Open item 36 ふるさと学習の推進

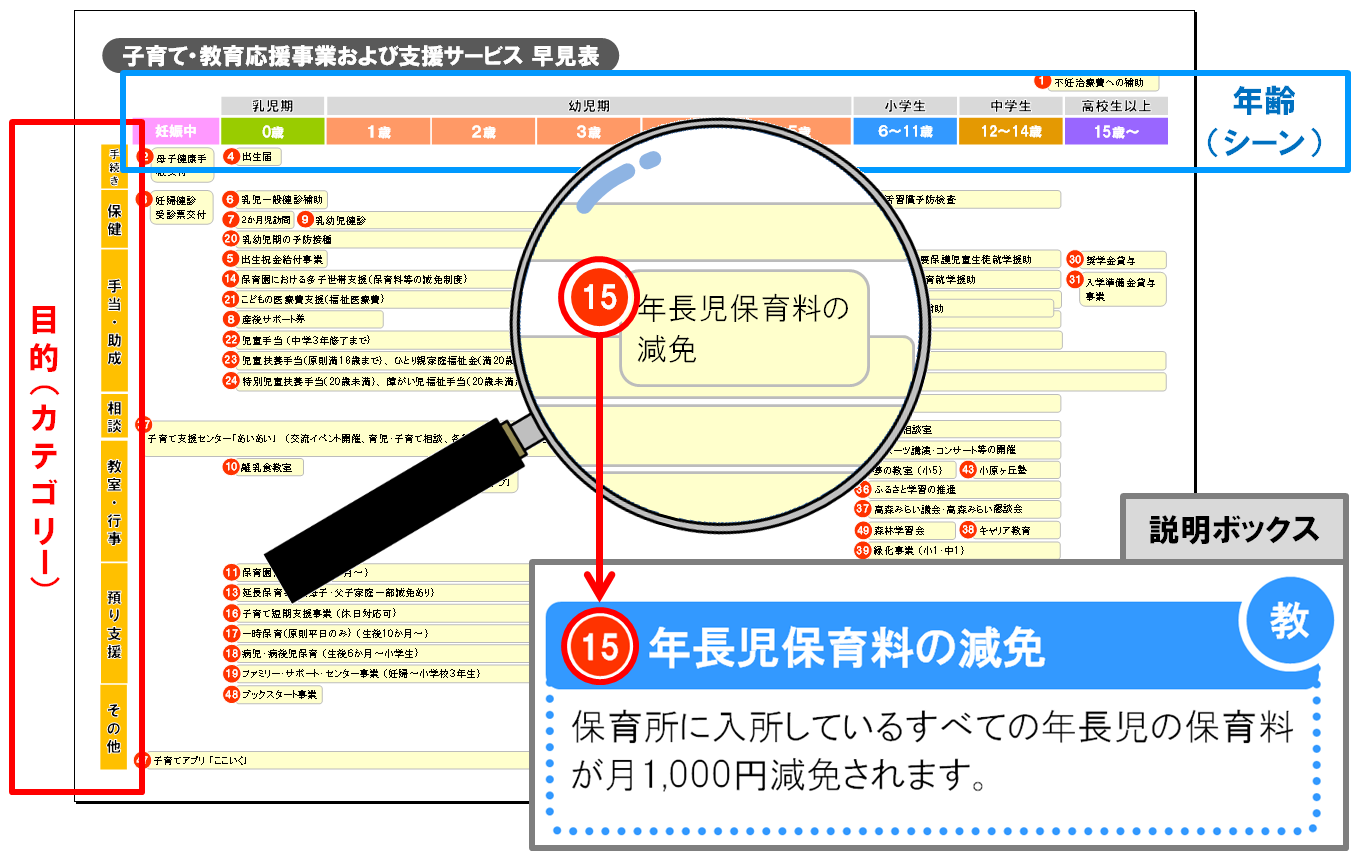point(957,489)
